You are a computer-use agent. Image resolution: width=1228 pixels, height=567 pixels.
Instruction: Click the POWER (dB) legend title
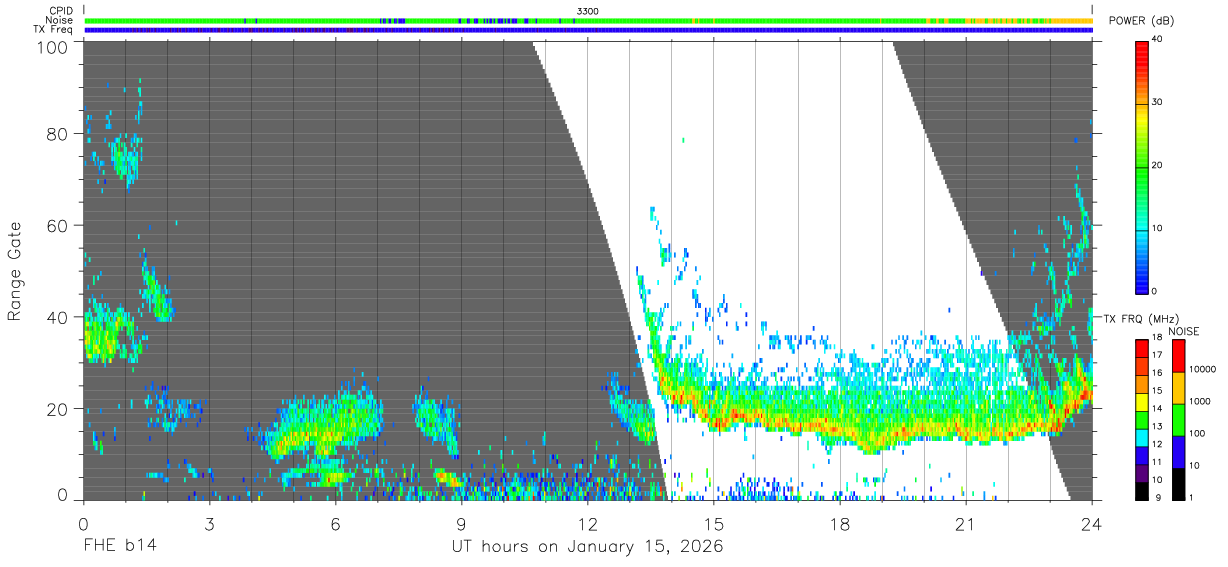(x=1141, y=21)
